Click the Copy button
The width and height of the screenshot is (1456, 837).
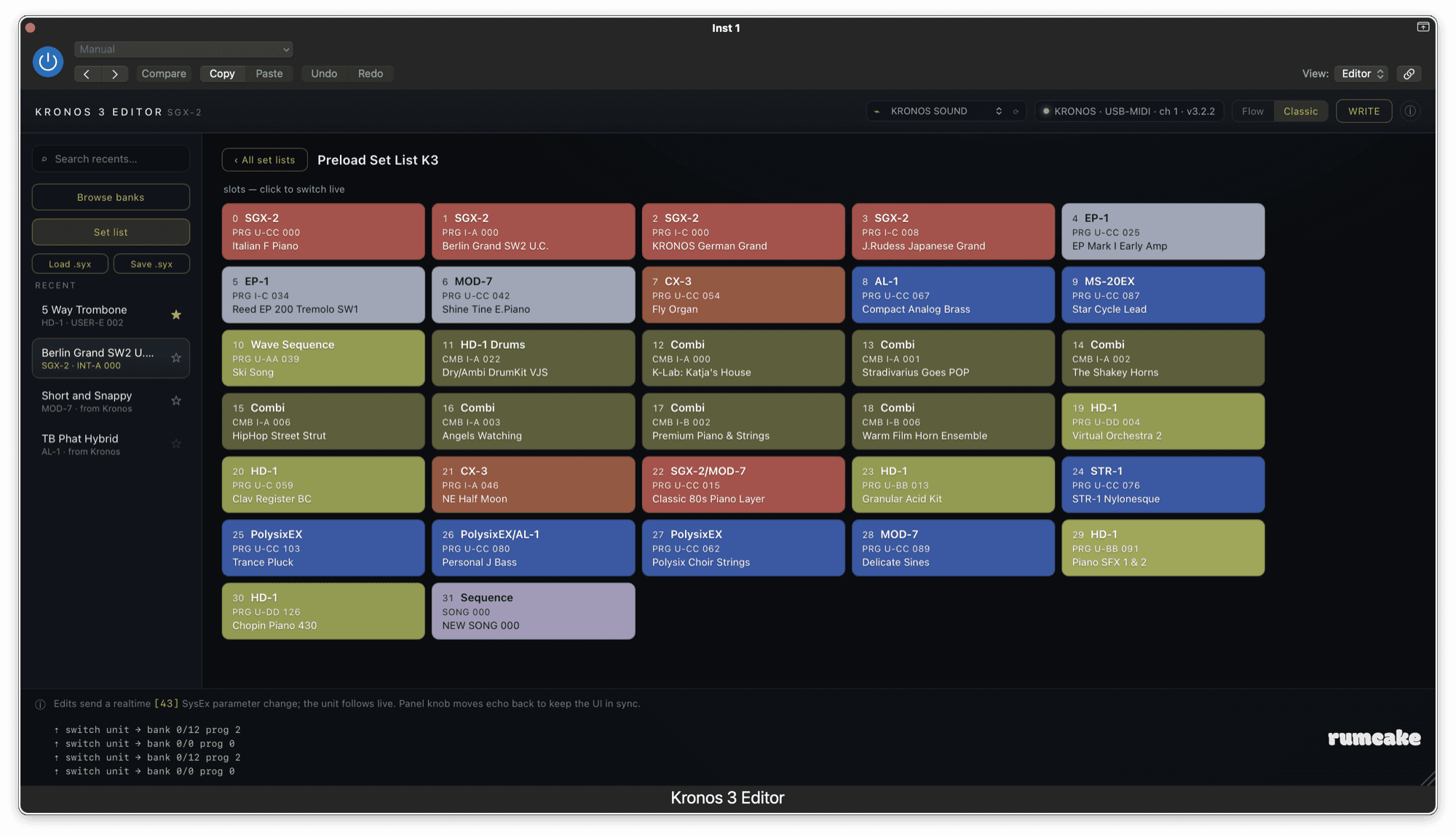[x=222, y=74]
